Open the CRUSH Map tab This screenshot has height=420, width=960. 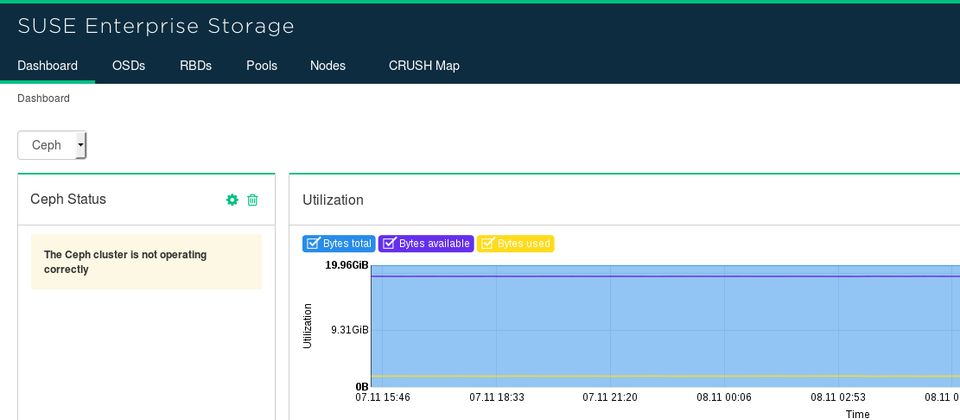pos(424,66)
